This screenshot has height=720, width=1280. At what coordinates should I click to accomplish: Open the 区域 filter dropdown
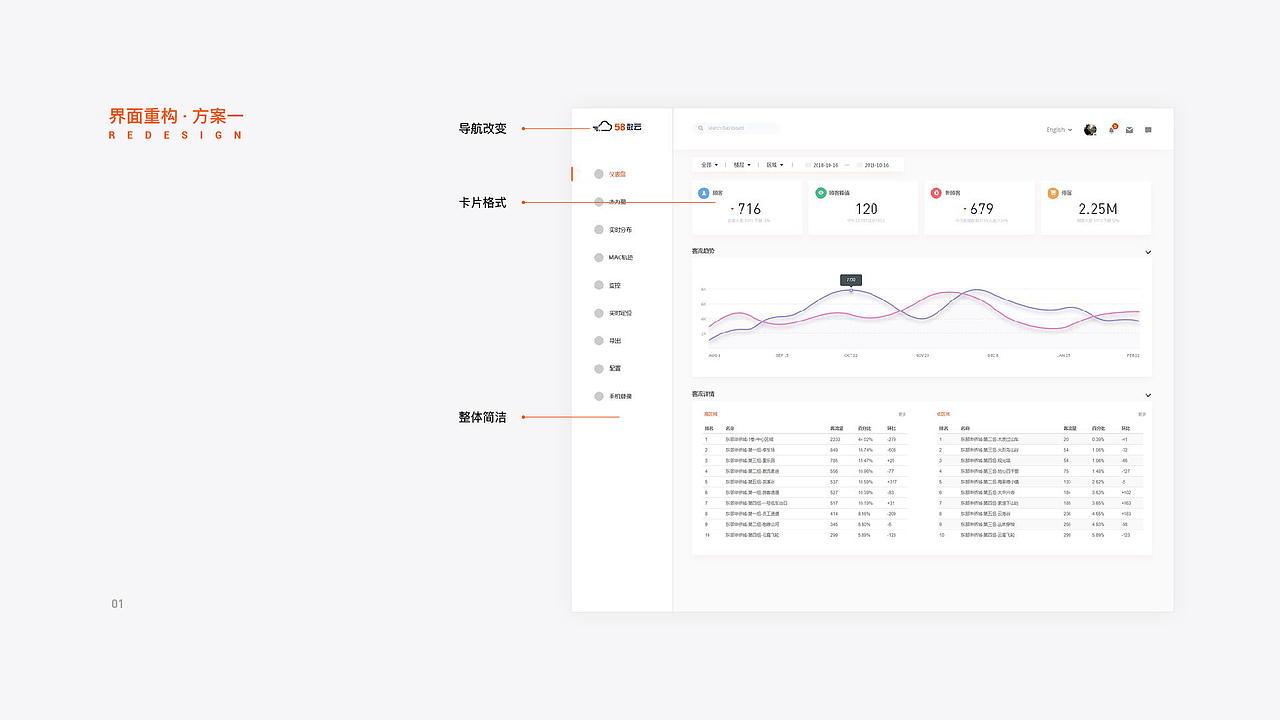[x=775, y=165]
